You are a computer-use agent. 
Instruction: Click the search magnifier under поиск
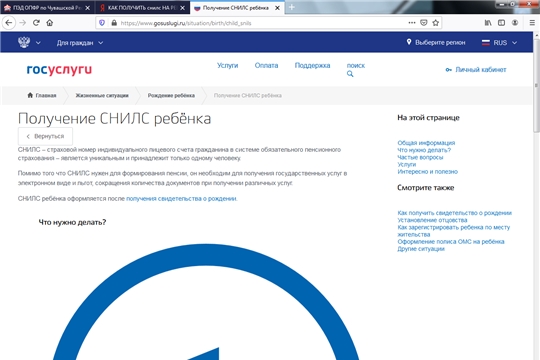350,74
